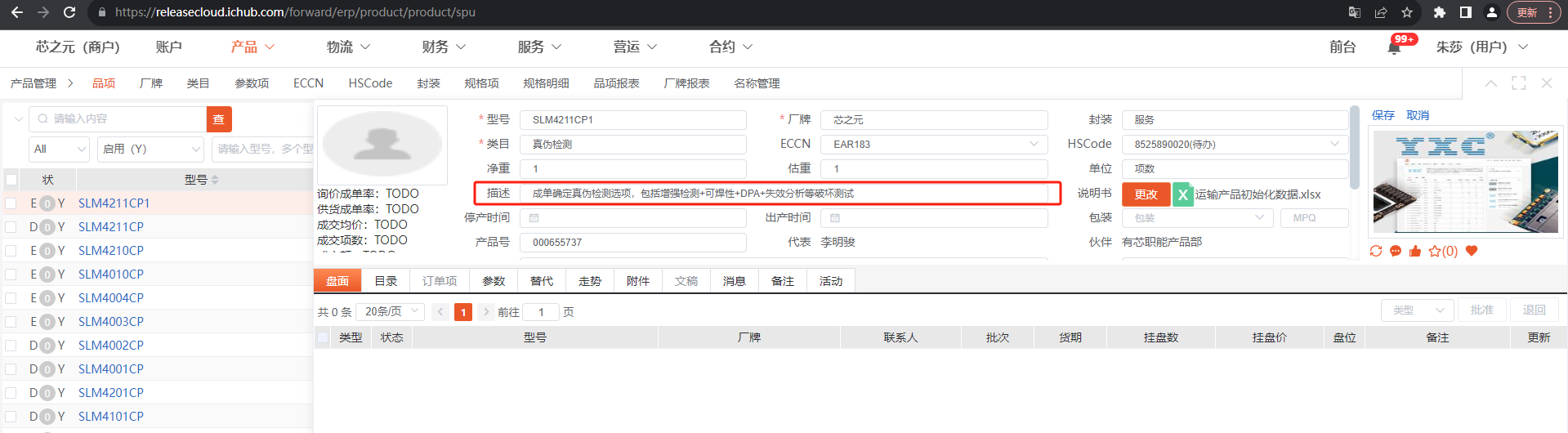Reload the page with the refresh icon
Image resolution: width=1568 pixels, height=433 pixels.
tap(69, 12)
